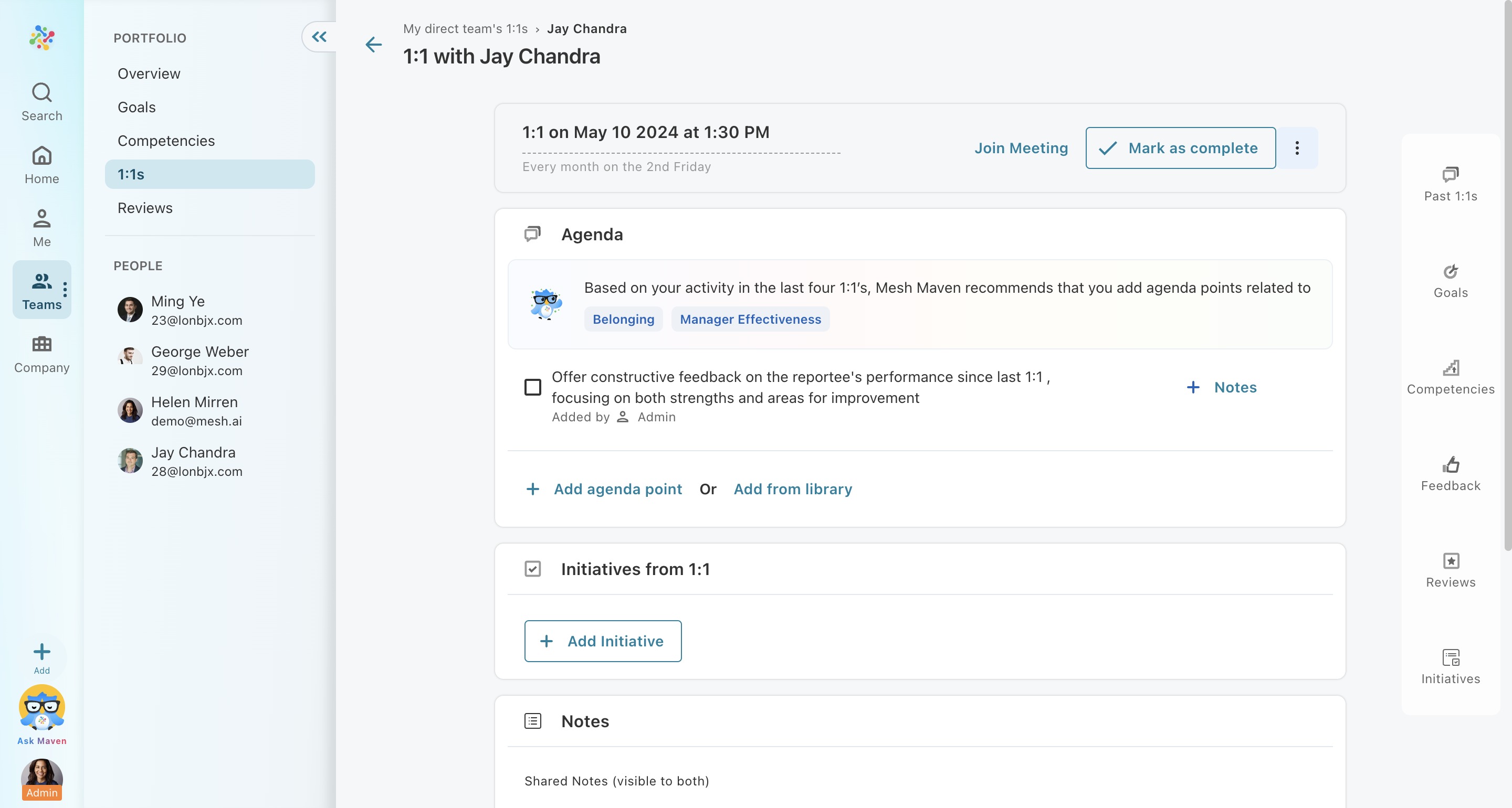1512x808 pixels.
Task: Click Mark as complete button
Action: click(1180, 148)
